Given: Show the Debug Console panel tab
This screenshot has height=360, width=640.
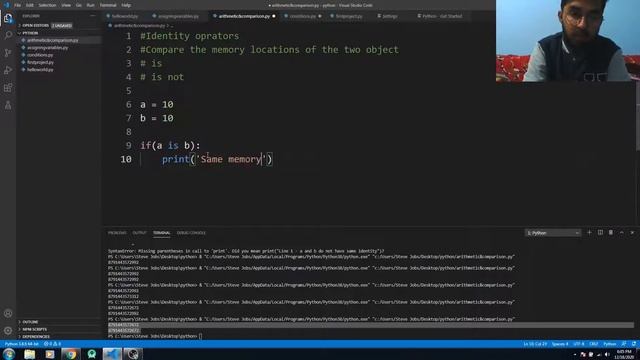Looking at the screenshot, I should click(x=191, y=233).
